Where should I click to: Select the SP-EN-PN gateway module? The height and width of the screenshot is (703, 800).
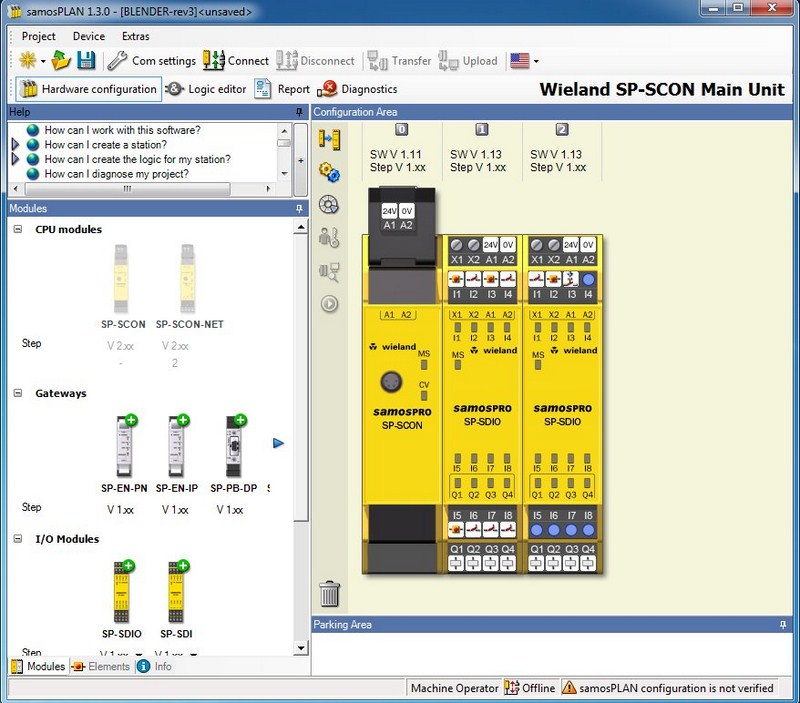pos(124,446)
